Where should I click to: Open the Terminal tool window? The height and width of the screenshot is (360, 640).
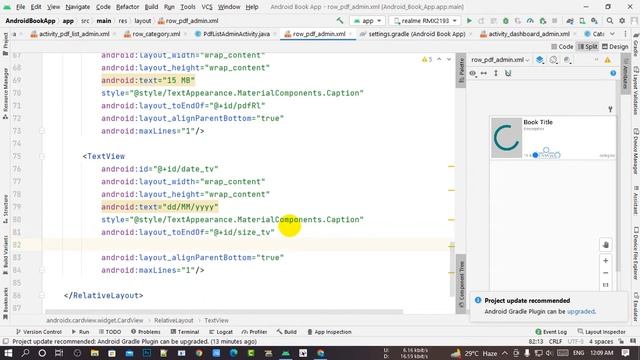[184, 332]
